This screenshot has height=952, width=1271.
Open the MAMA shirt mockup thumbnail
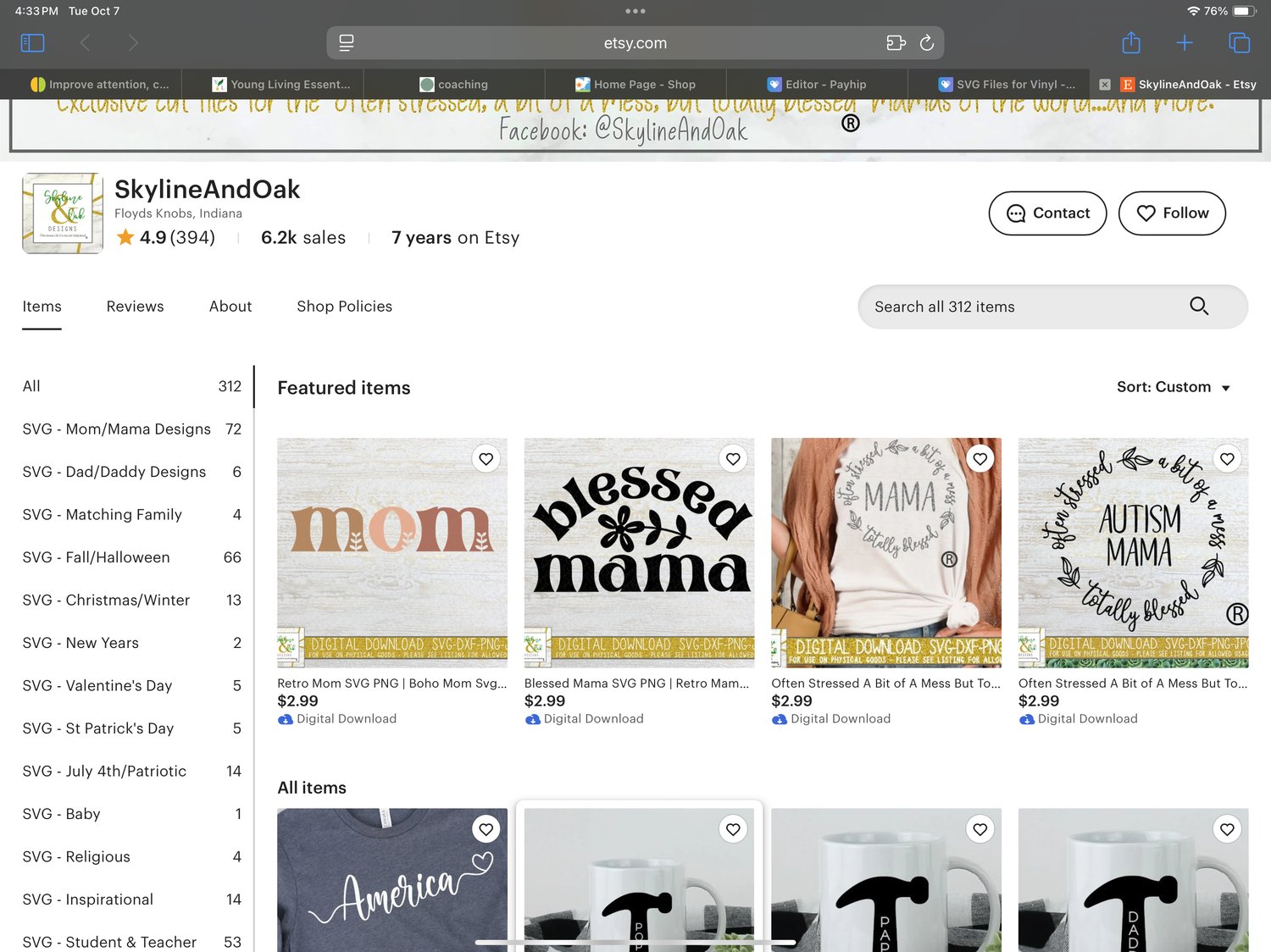tap(886, 553)
